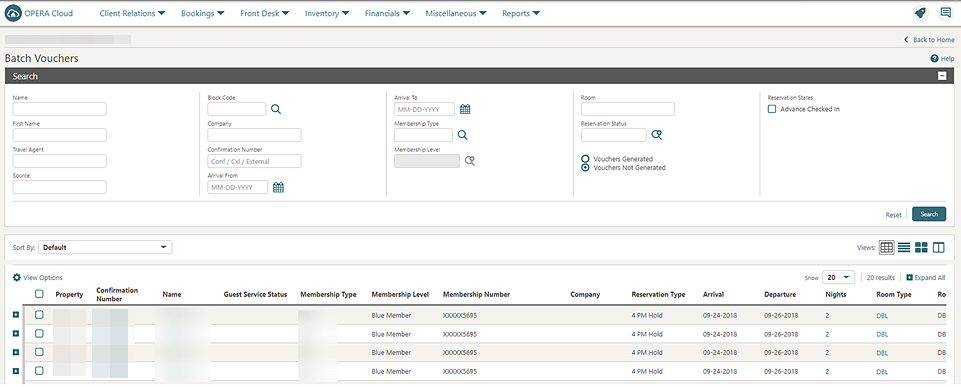Open Arrival From calendar picker

[278, 187]
